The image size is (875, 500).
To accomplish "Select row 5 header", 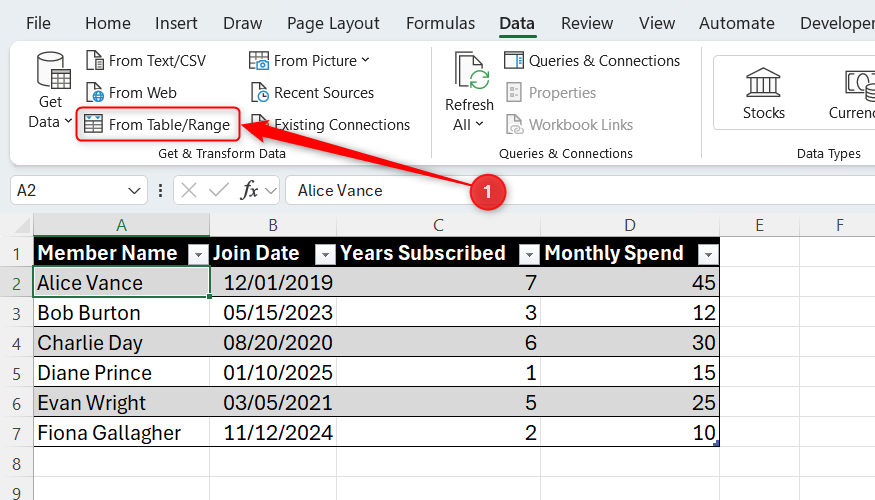I will 16,373.
